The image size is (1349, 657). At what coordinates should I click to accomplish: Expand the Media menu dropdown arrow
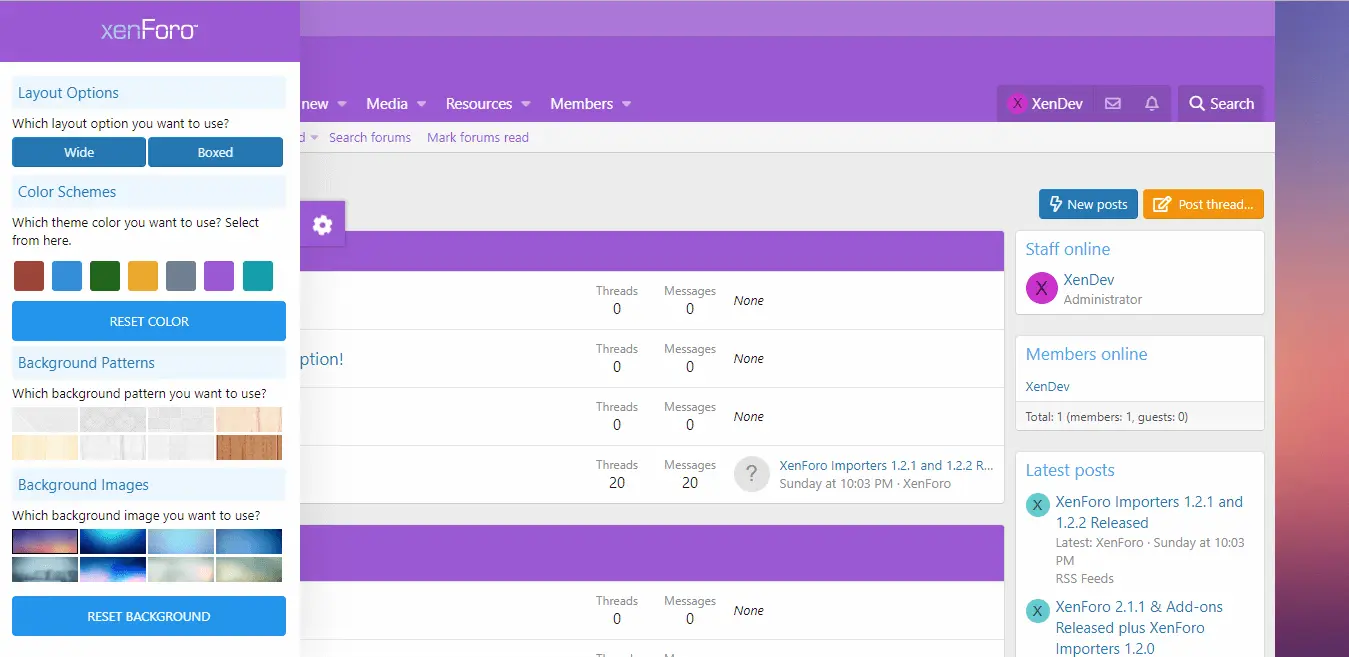click(422, 104)
